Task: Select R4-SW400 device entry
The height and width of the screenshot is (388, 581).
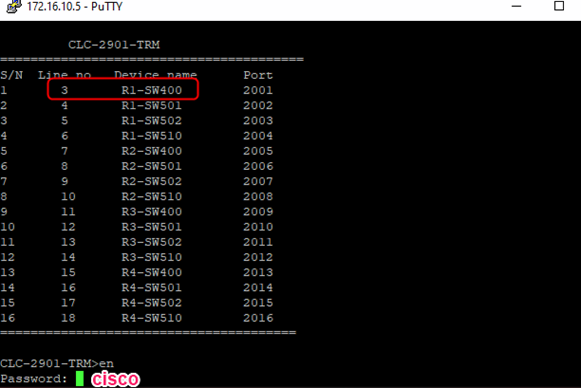Action: pyautogui.click(x=152, y=272)
